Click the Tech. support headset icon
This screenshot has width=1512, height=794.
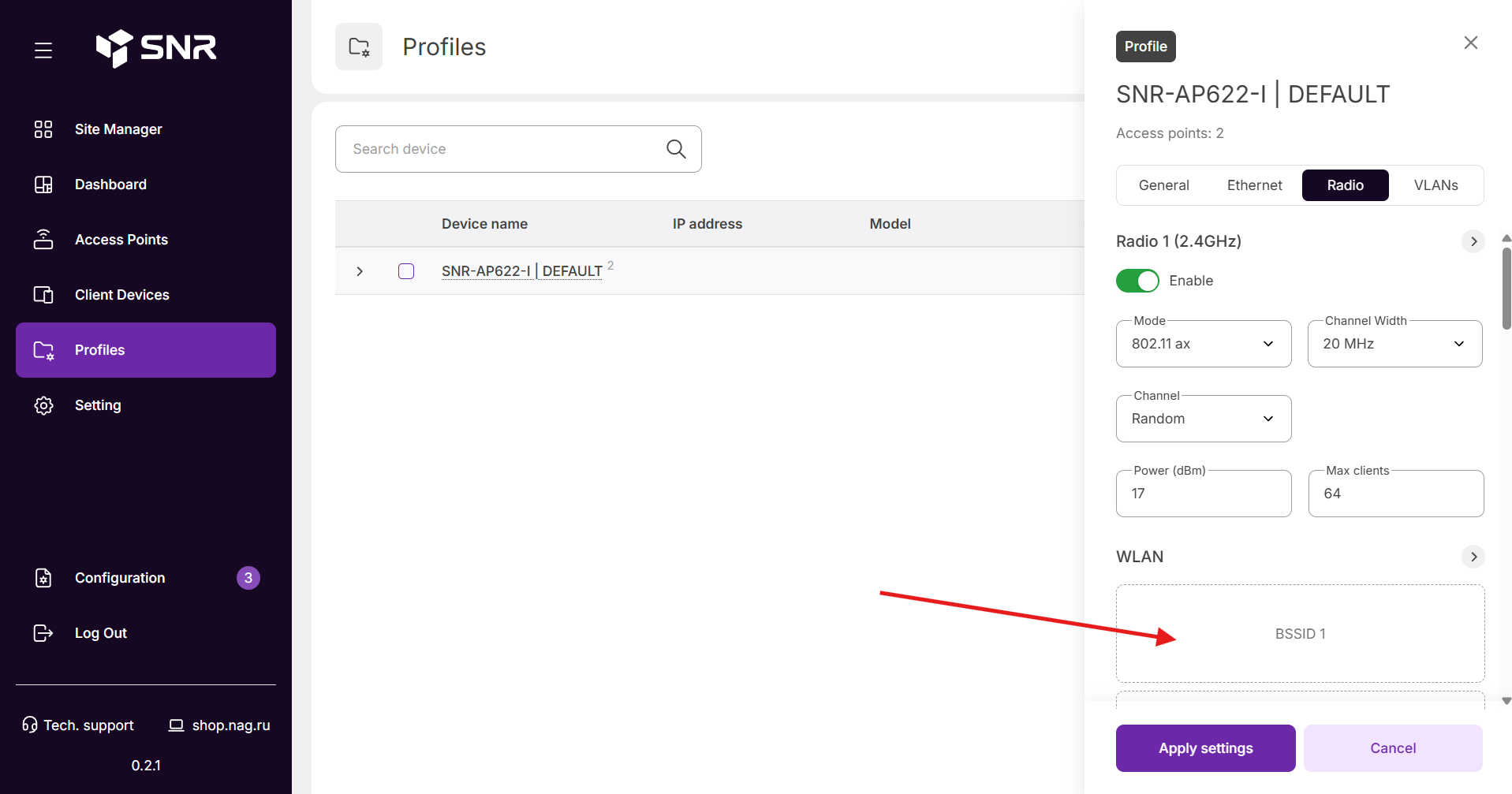coord(30,725)
